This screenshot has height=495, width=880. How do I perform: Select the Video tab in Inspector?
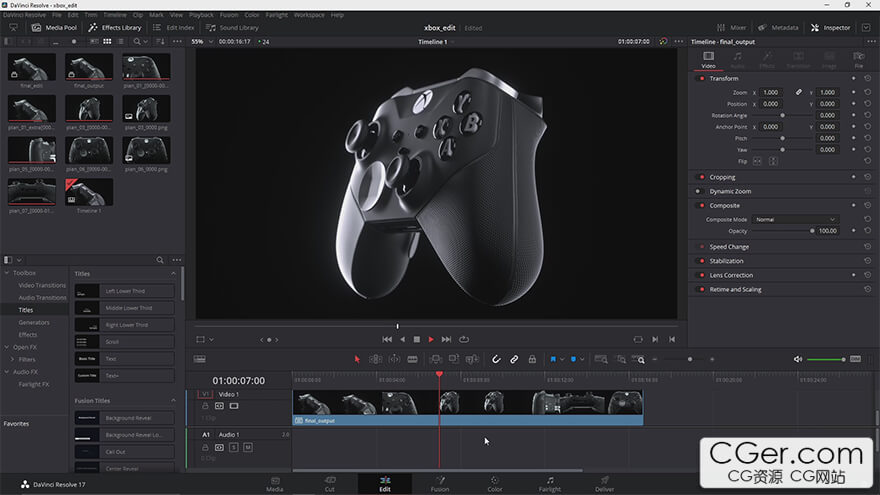click(708, 59)
